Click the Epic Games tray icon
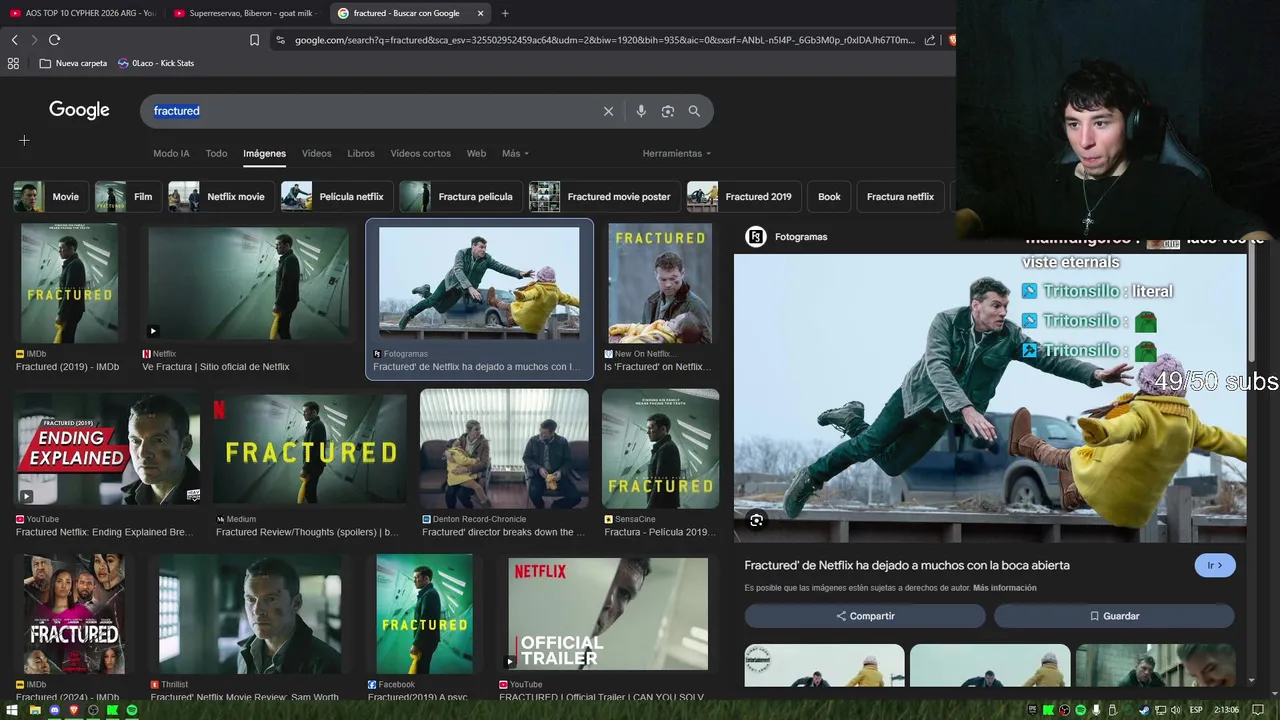Image resolution: width=1280 pixels, height=720 pixels. [1032, 710]
